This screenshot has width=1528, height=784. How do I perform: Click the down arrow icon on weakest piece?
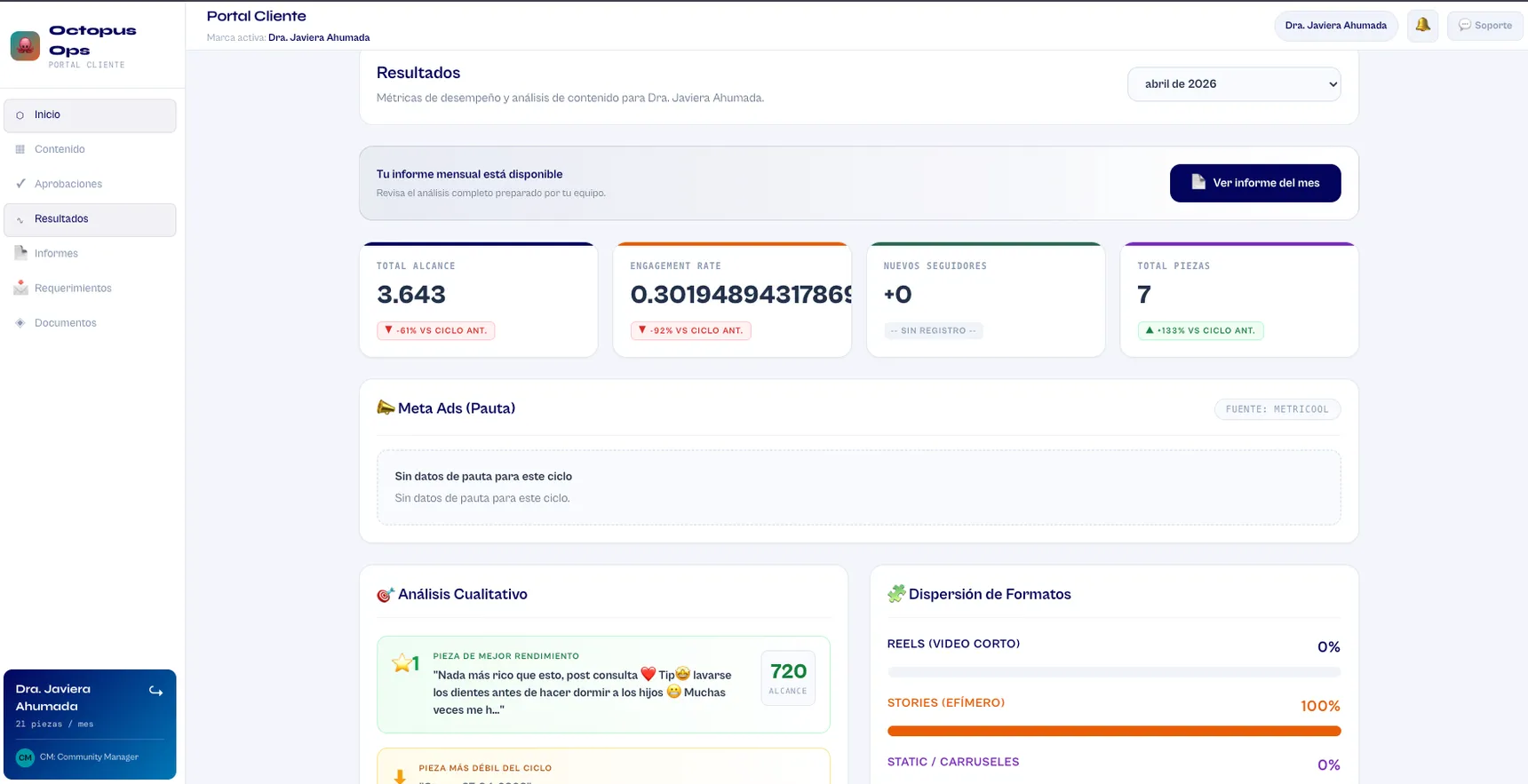(400, 776)
